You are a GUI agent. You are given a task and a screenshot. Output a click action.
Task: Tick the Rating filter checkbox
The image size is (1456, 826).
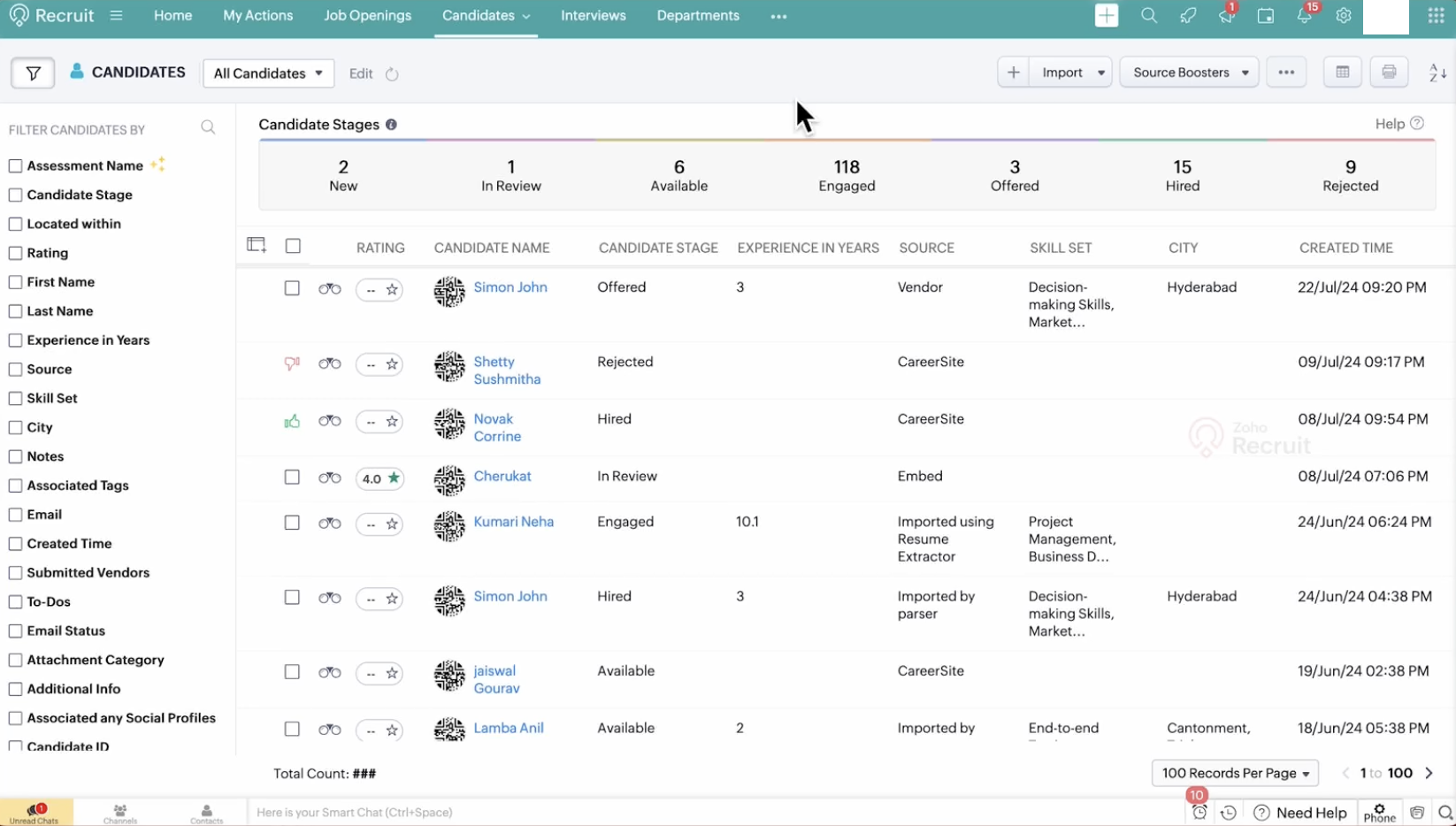click(15, 254)
